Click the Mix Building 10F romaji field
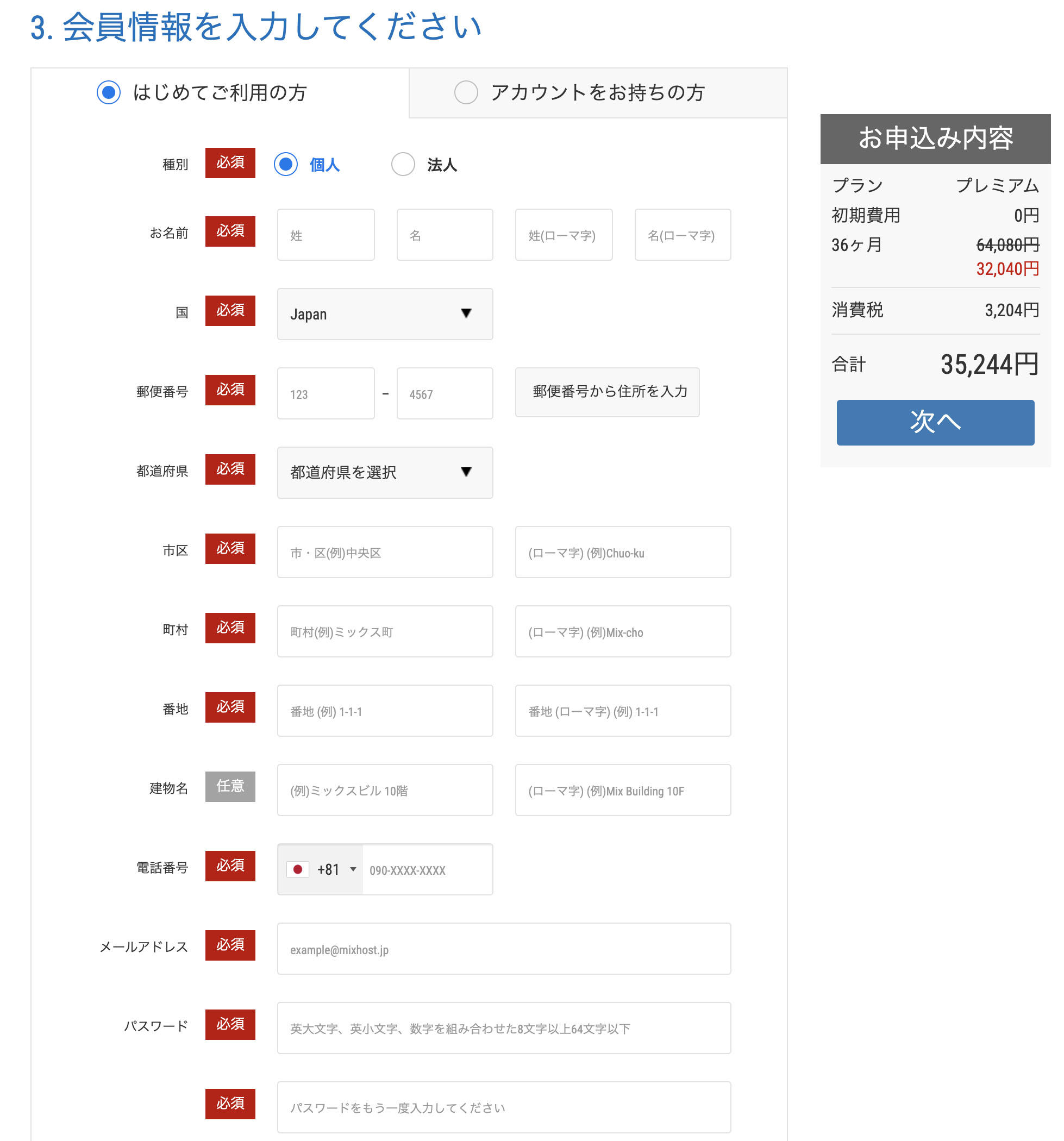The height and width of the screenshot is (1141, 1064). point(622,791)
